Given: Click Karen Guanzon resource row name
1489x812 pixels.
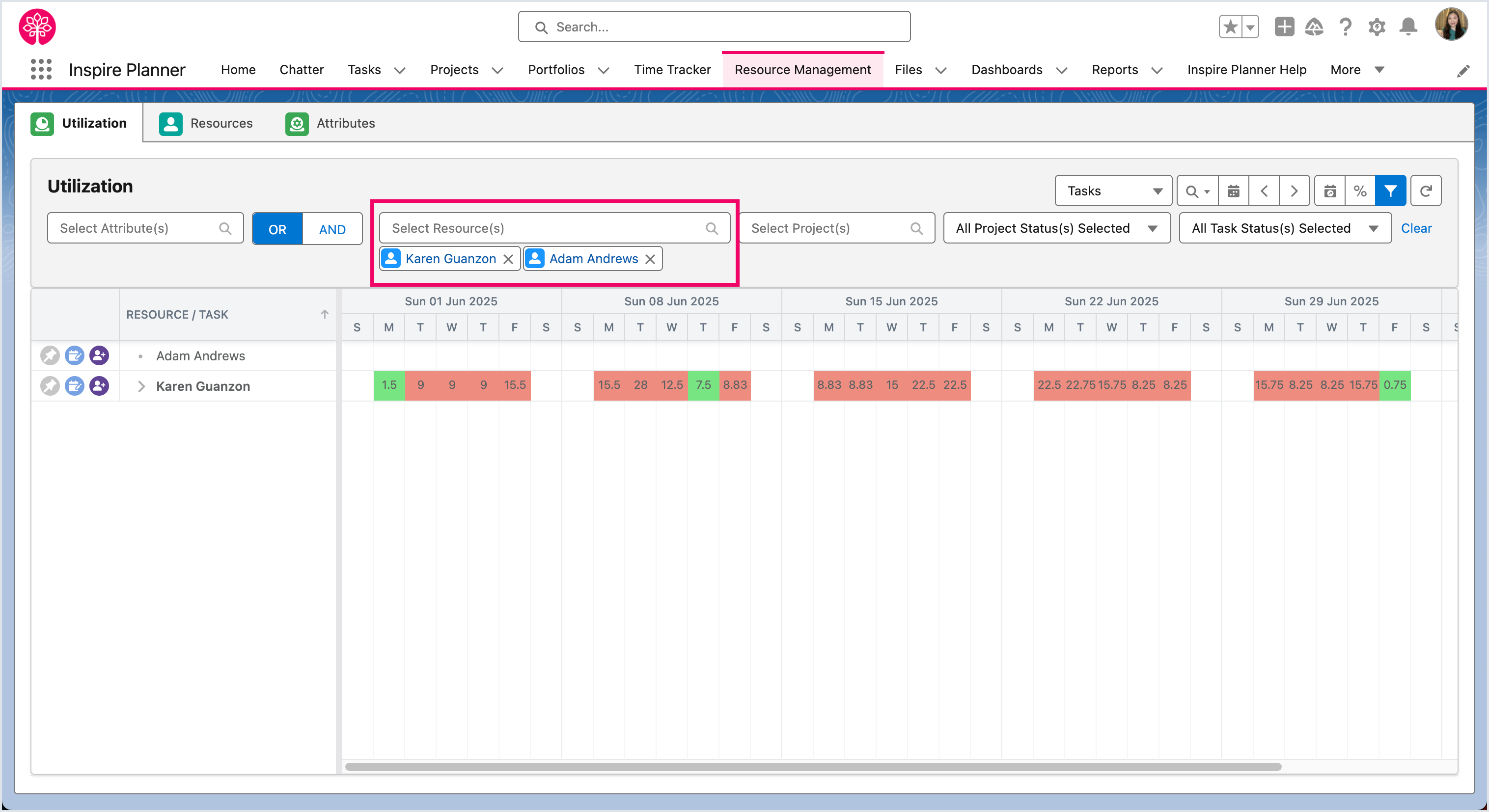Looking at the screenshot, I should 203,386.
